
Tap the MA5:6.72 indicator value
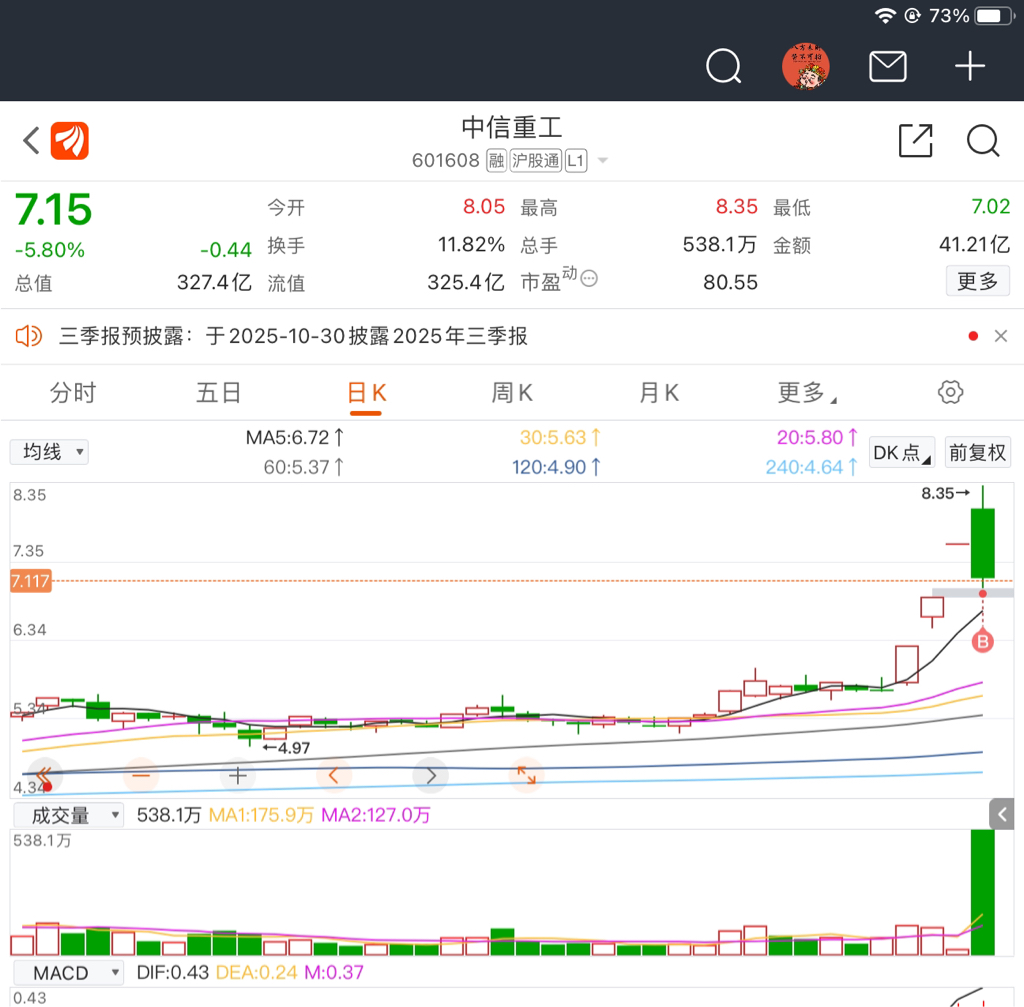click(295, 438)
